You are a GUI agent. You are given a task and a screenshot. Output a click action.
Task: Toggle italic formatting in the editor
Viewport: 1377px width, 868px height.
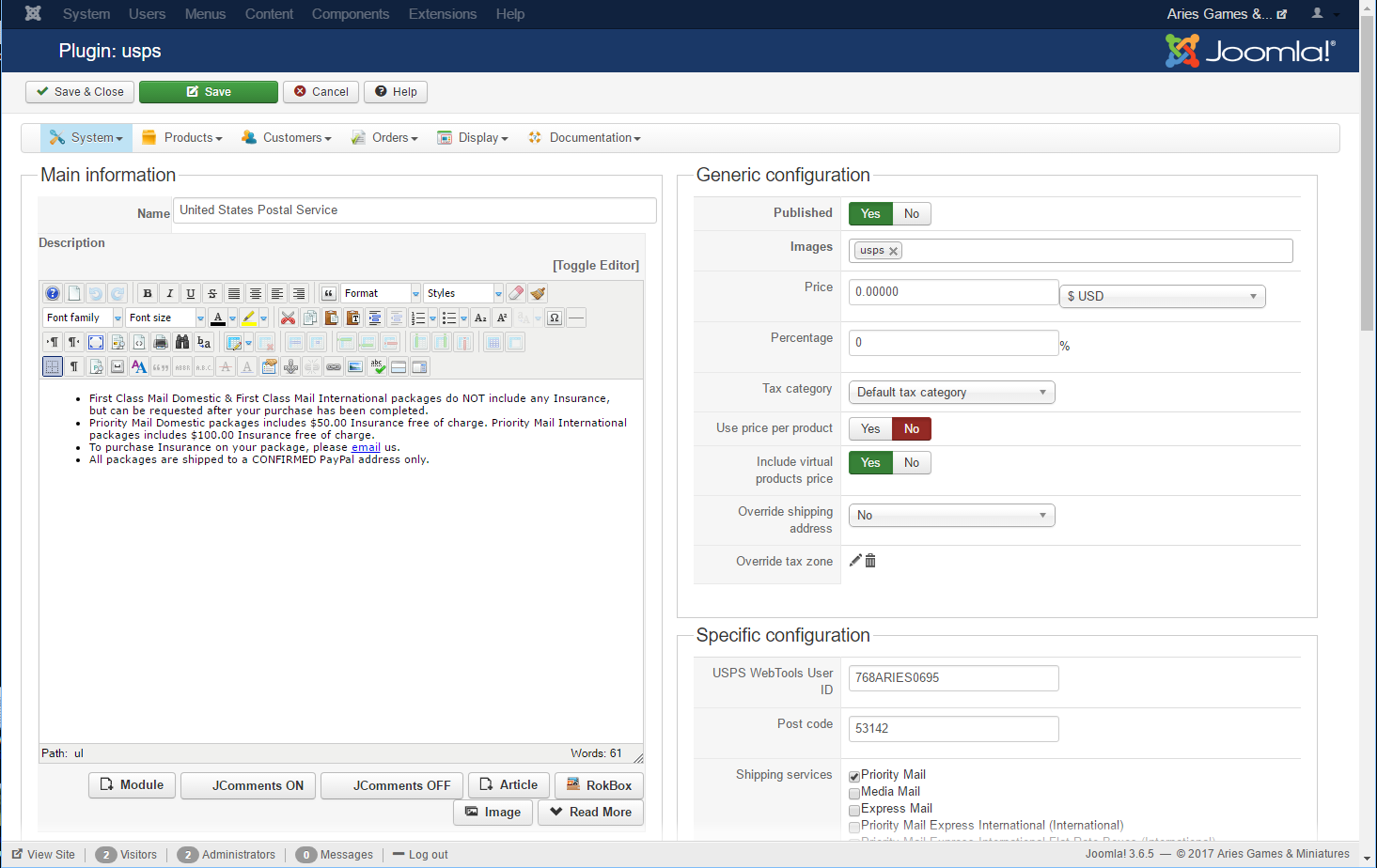[169, 293]
